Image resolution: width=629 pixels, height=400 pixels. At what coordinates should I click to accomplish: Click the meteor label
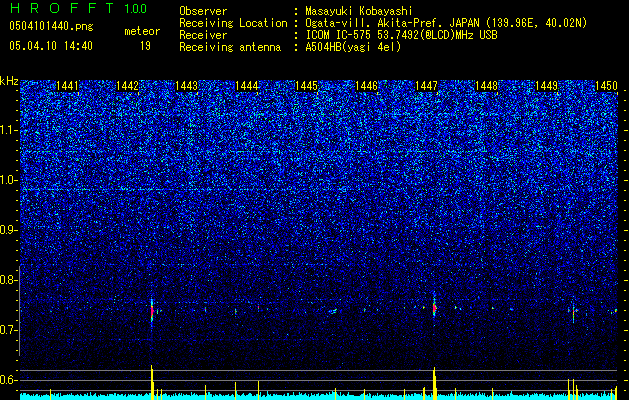(142, 31)
